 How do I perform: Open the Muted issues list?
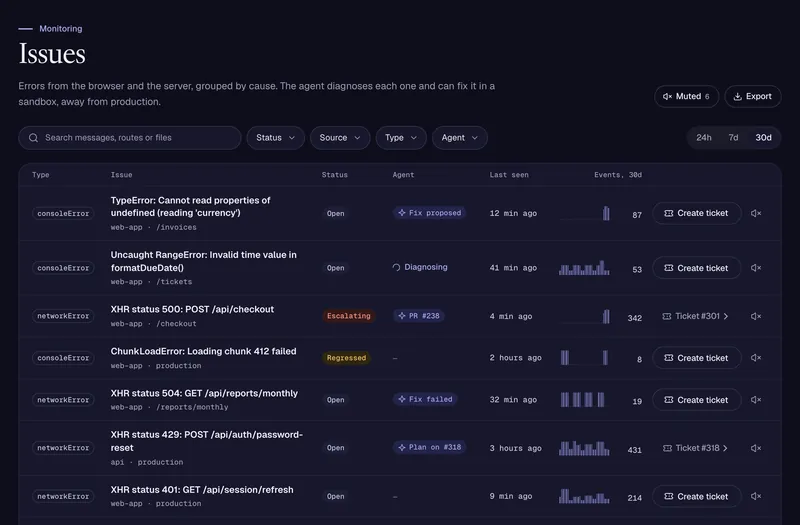[x=686, y=96]
